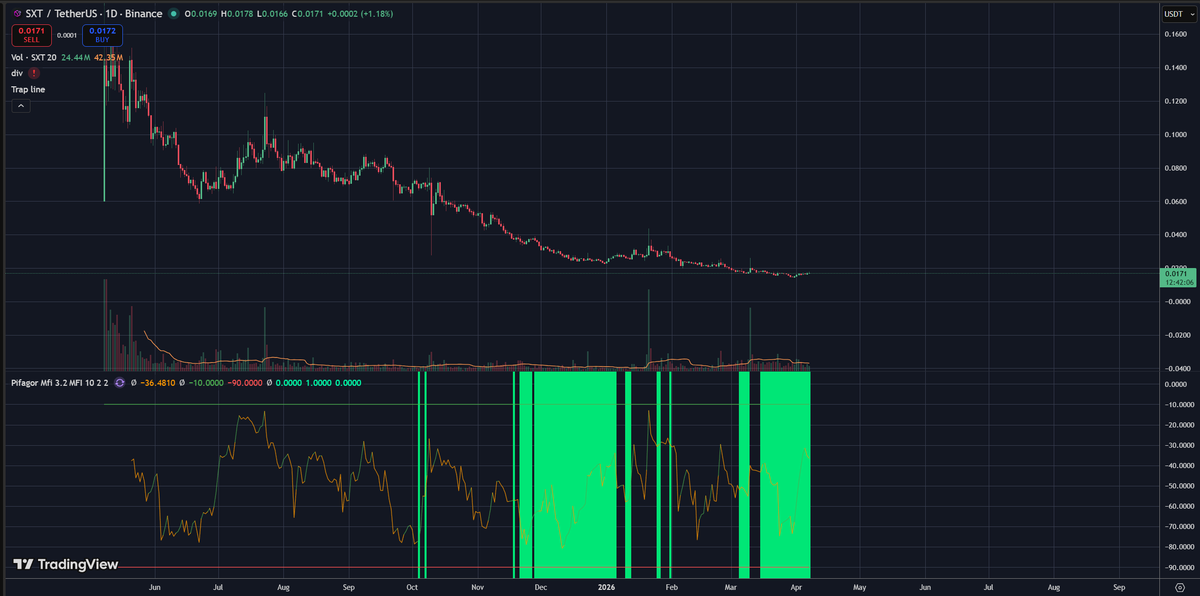Click the Sep label at far right of time axis
Screen dimensions: 1200x596
pos(1119,588)
